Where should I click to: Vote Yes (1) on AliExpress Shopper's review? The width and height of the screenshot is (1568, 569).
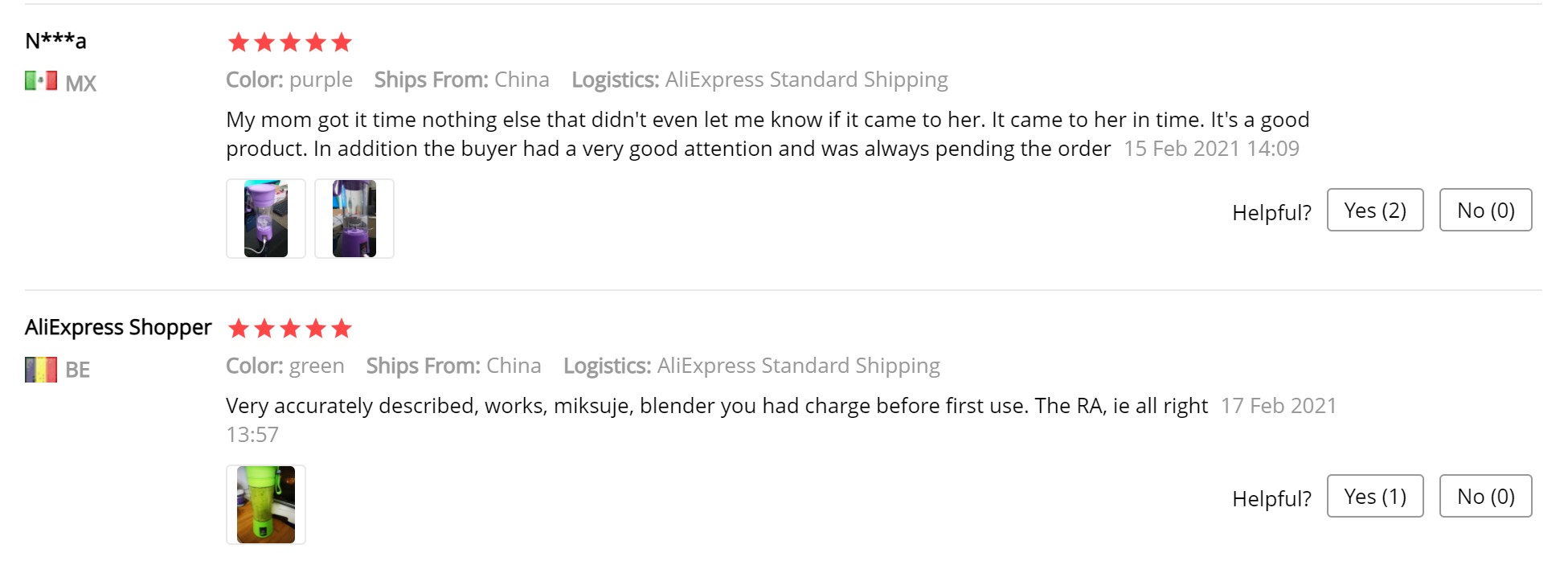[1374, 497]
